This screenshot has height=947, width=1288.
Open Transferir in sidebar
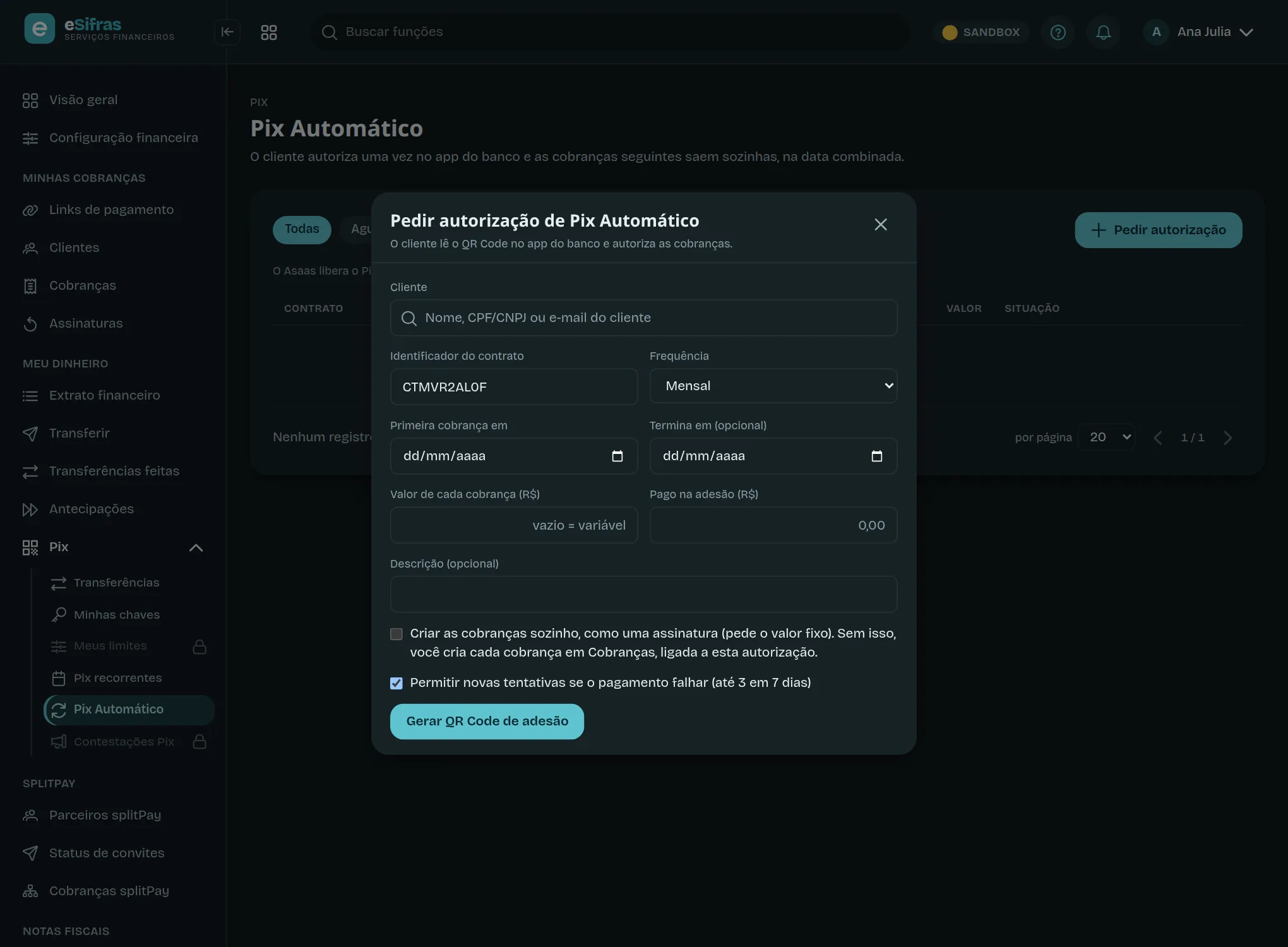(113, 433)
